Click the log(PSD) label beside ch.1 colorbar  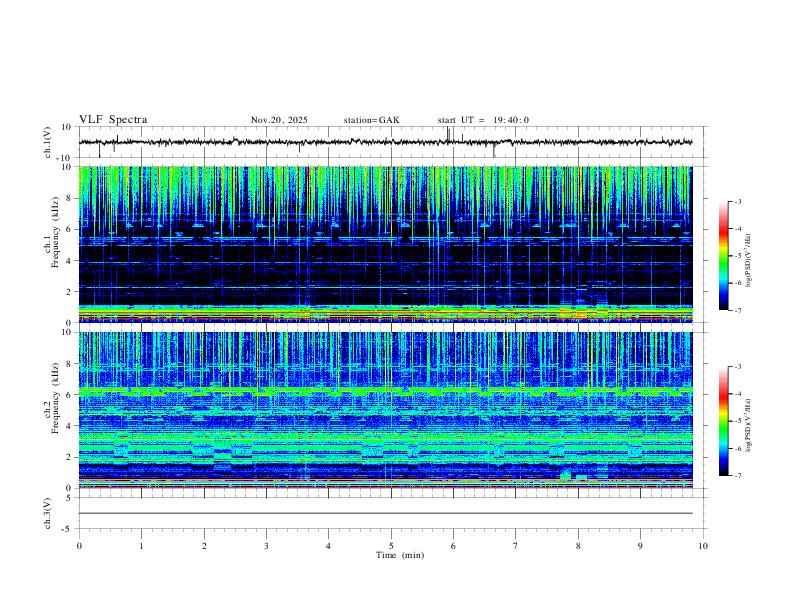[748, 261]
